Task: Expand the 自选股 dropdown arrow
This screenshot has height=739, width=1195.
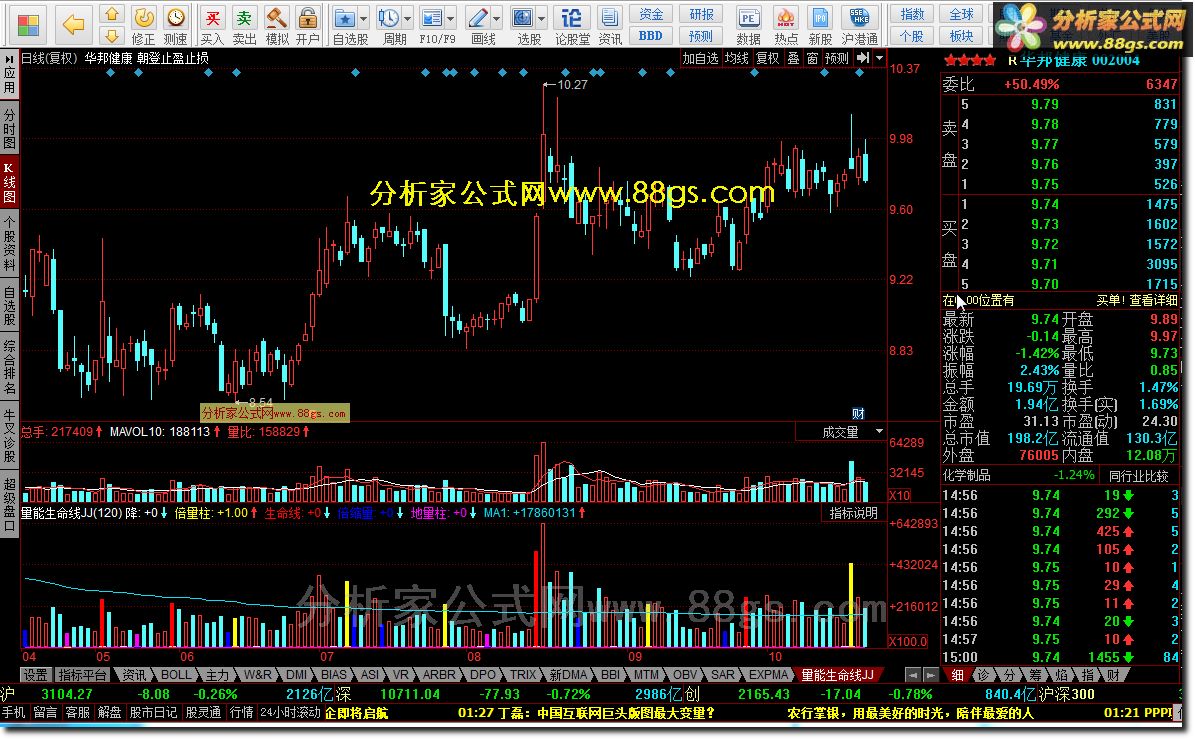Action: point(364,18)
